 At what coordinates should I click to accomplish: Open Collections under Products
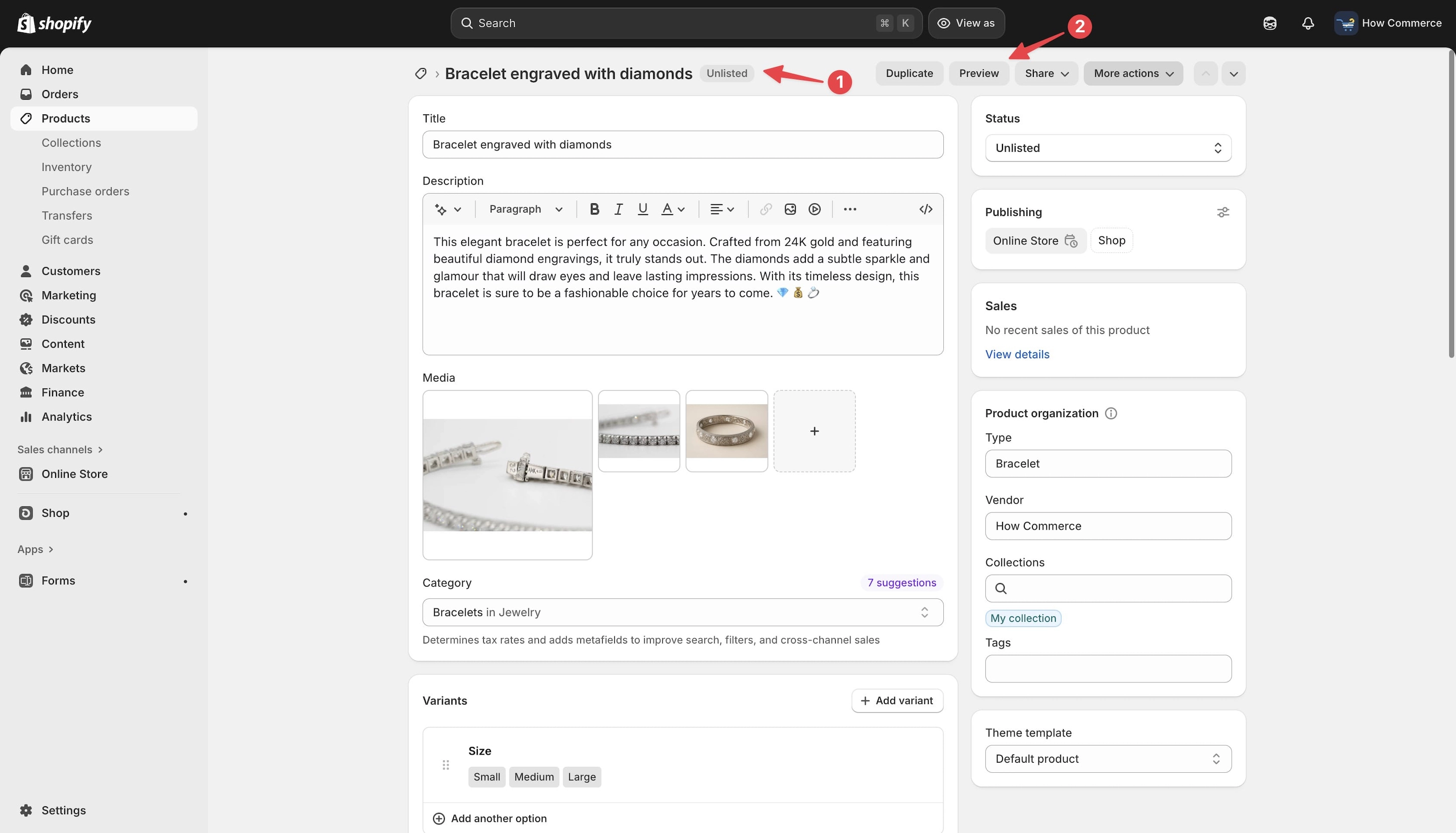(x=71, y=143)
